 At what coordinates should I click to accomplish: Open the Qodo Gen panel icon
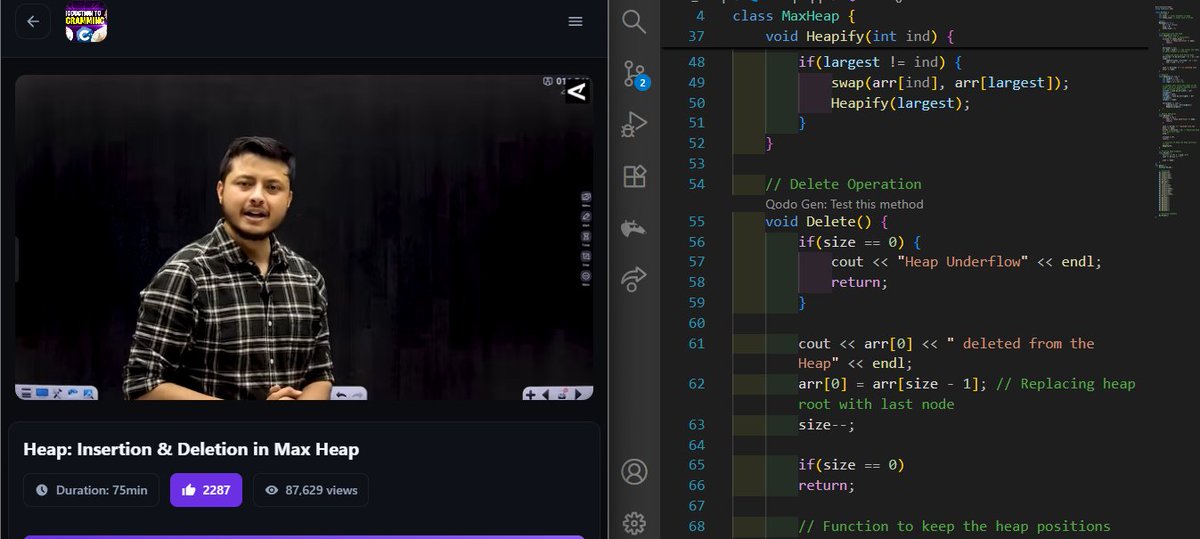(635, 230)
